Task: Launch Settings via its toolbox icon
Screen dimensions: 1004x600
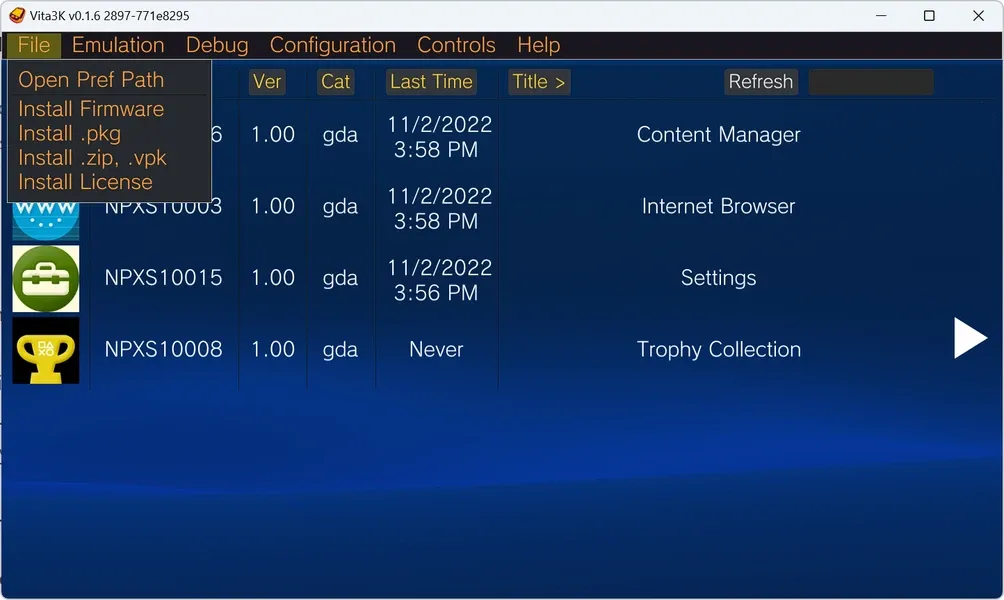Action: (x=45, y=279)
